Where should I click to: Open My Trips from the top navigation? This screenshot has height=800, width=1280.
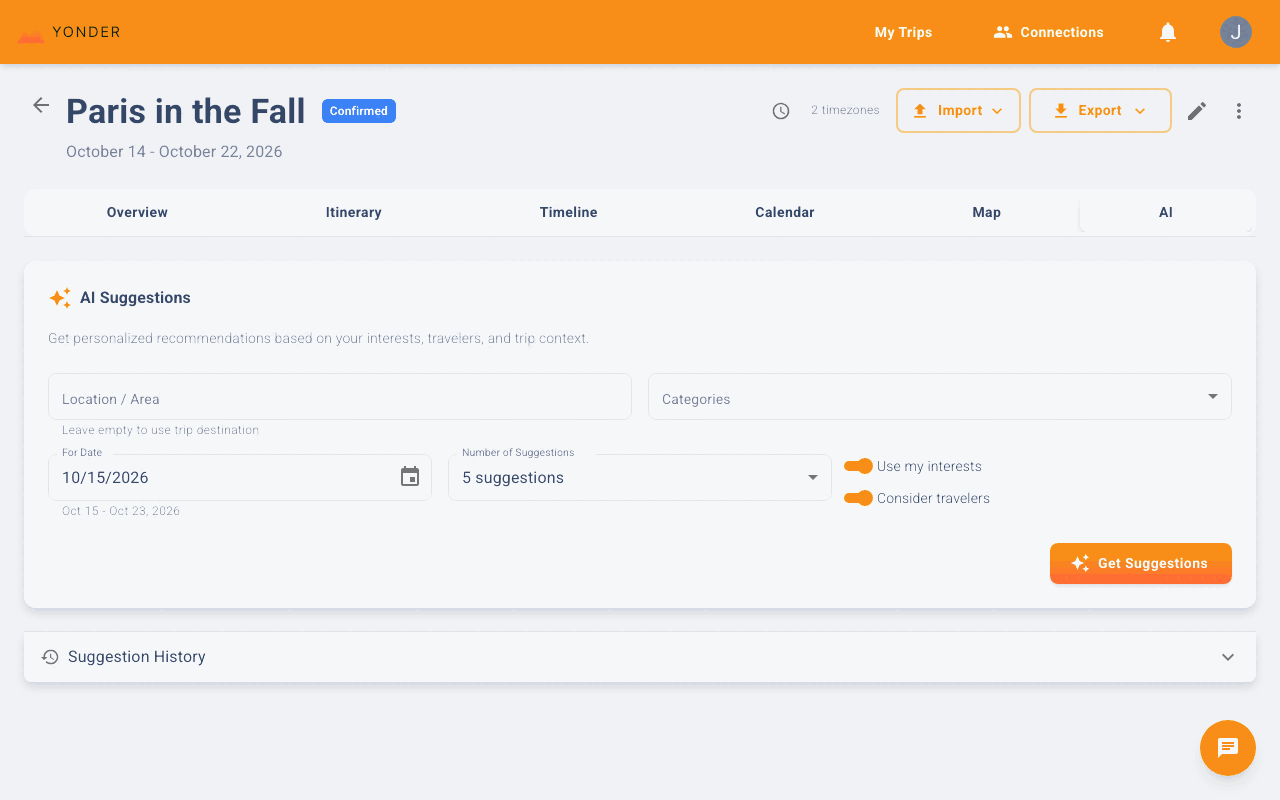coord(902,32)
